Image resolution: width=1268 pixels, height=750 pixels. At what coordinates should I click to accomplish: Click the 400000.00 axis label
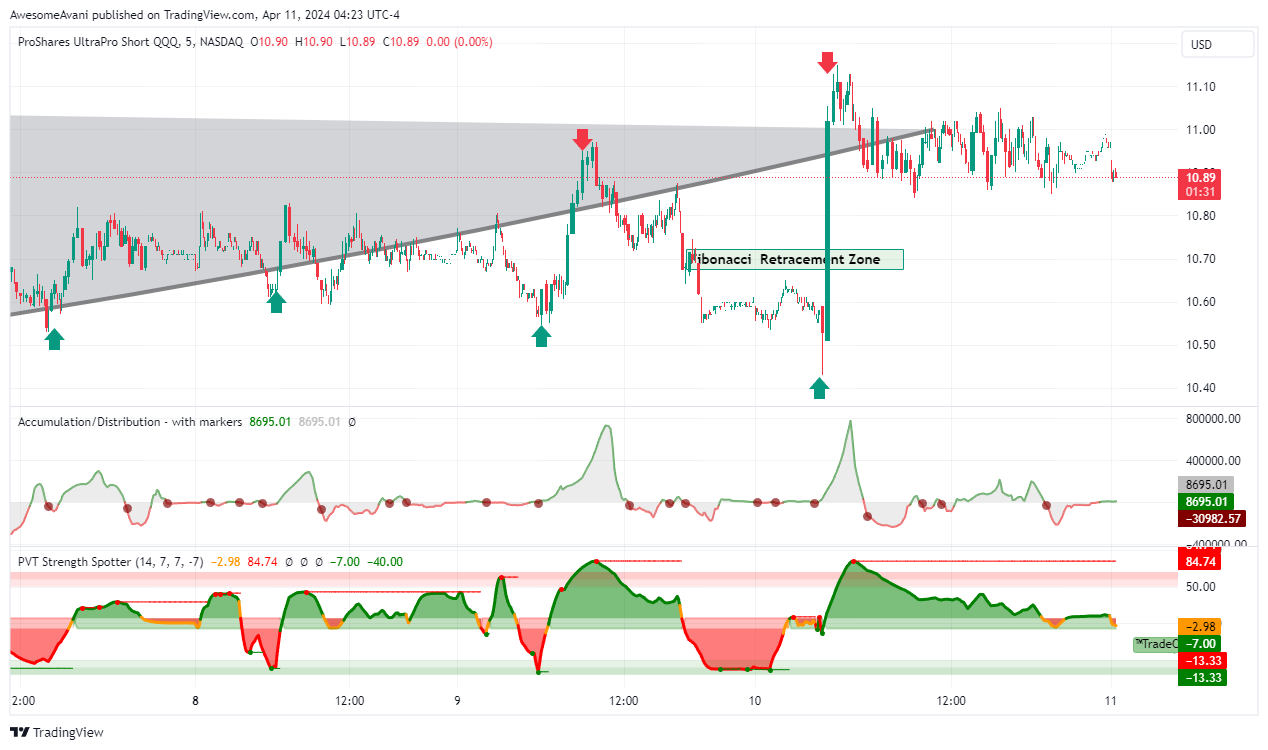coord(1213,461)
